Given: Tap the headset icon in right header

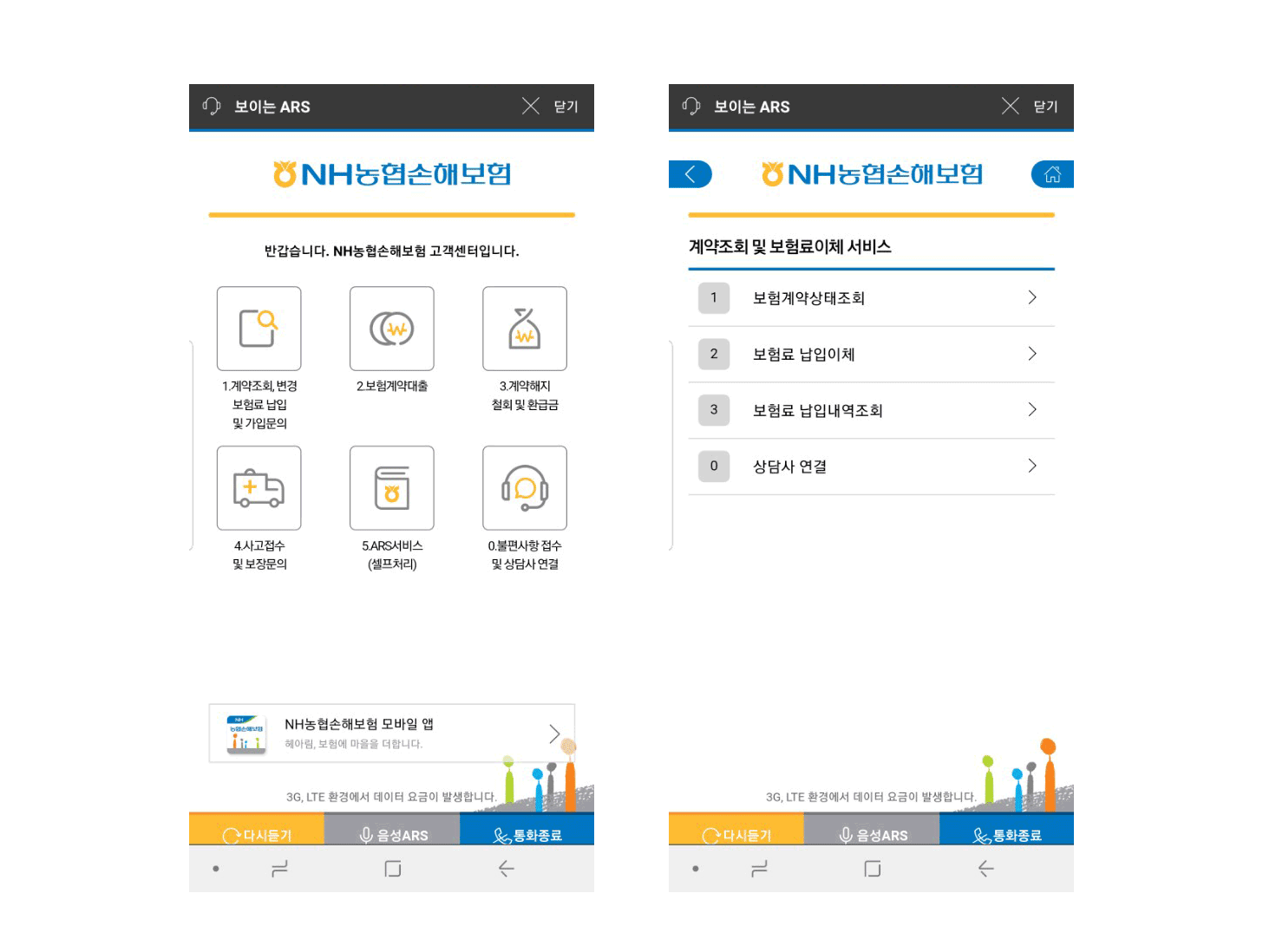Looking at the screenshot, I should coord(691,106).
